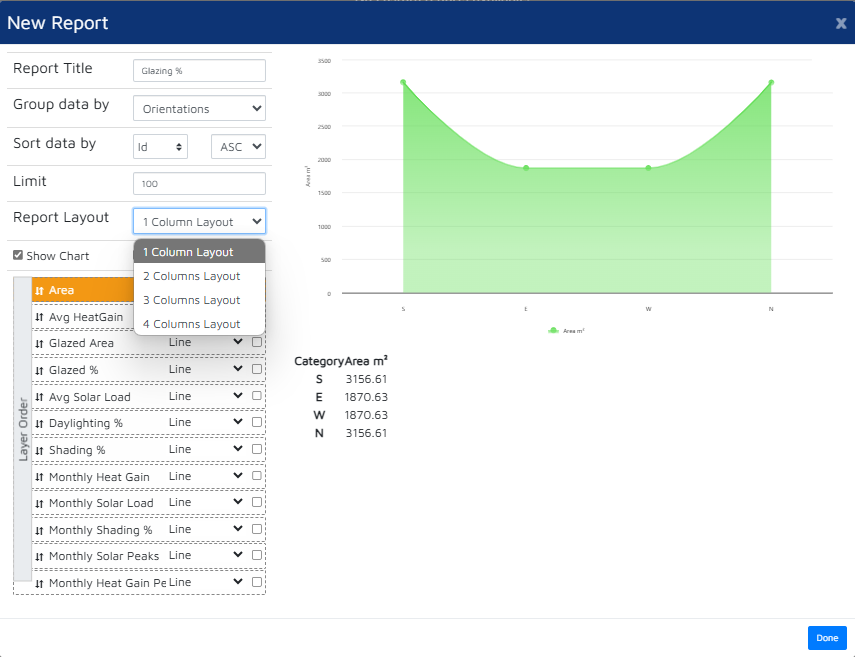This screenshot has width=855, height=657.
Task: Enable the Glazed % layer checkbox
Action: coord(257,369)
